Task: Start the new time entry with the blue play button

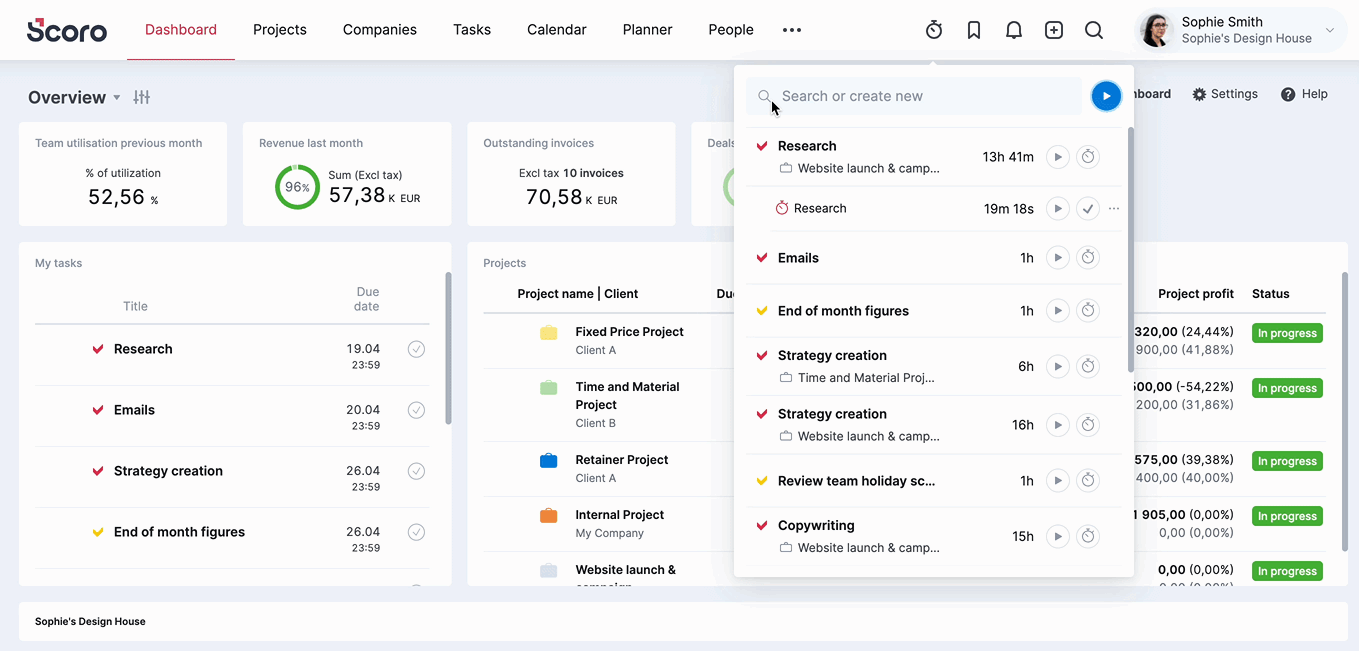Action: 1106,96
